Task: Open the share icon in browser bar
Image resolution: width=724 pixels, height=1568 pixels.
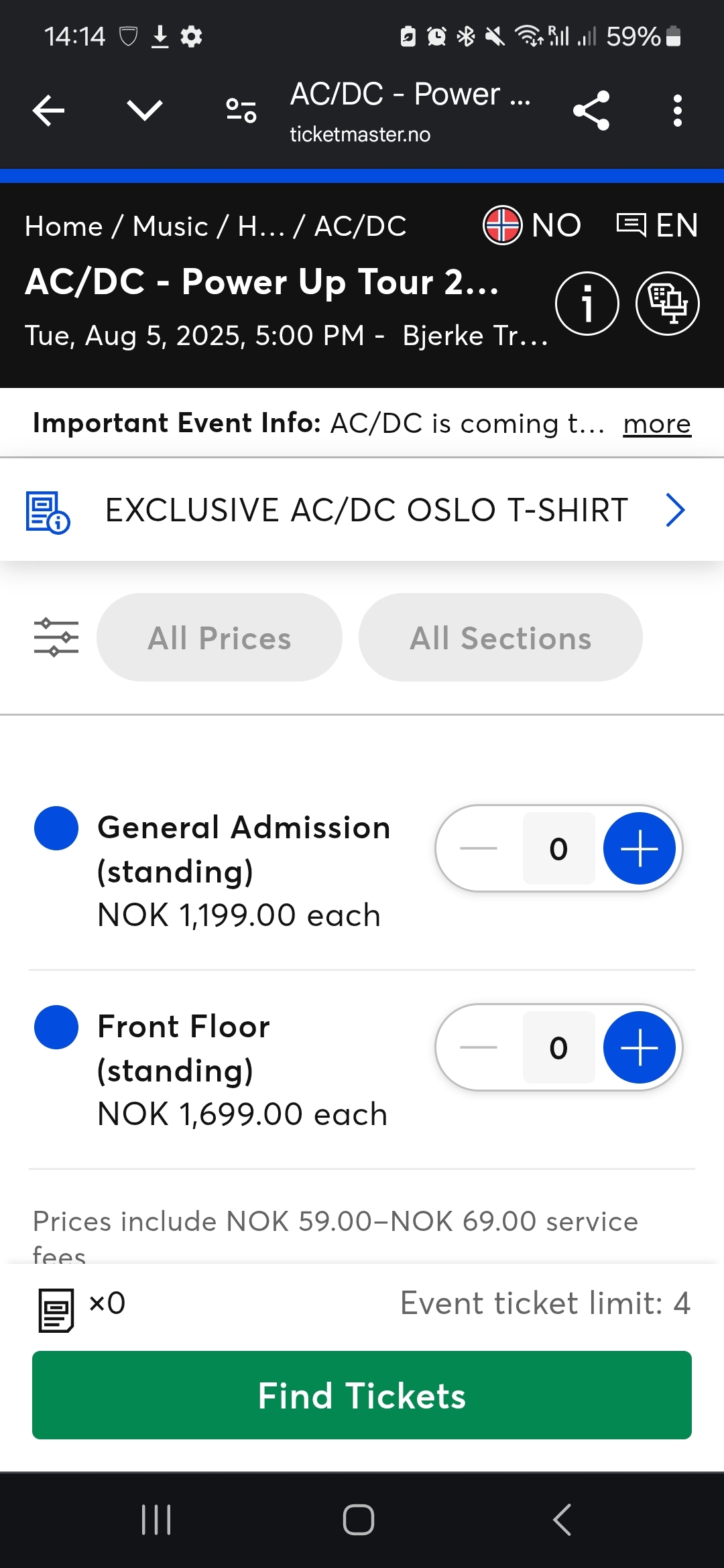Action: tap(591, 111)
